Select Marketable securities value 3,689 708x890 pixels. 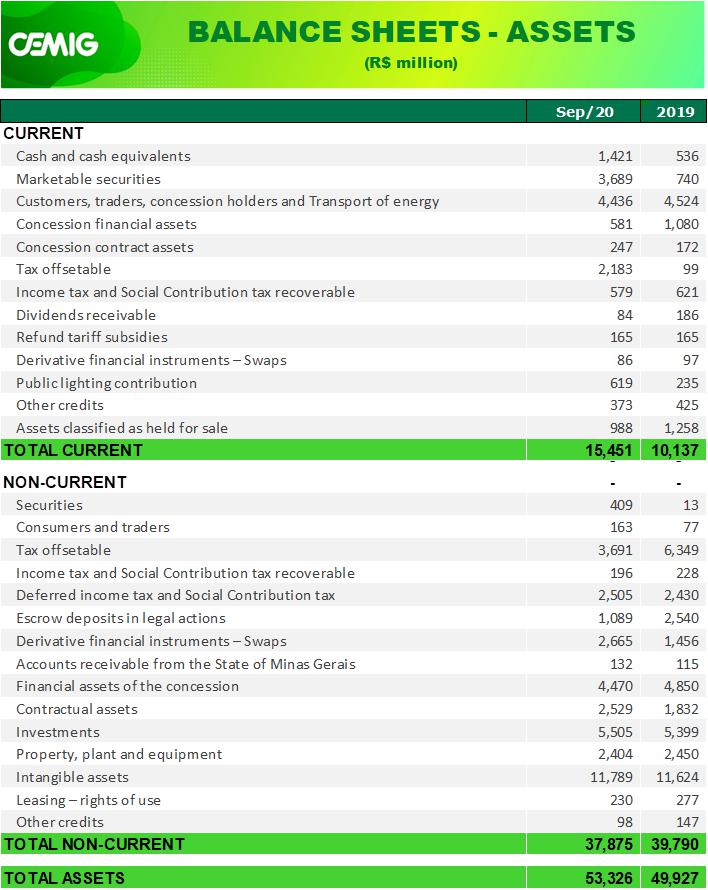click(x=615, y=179)
